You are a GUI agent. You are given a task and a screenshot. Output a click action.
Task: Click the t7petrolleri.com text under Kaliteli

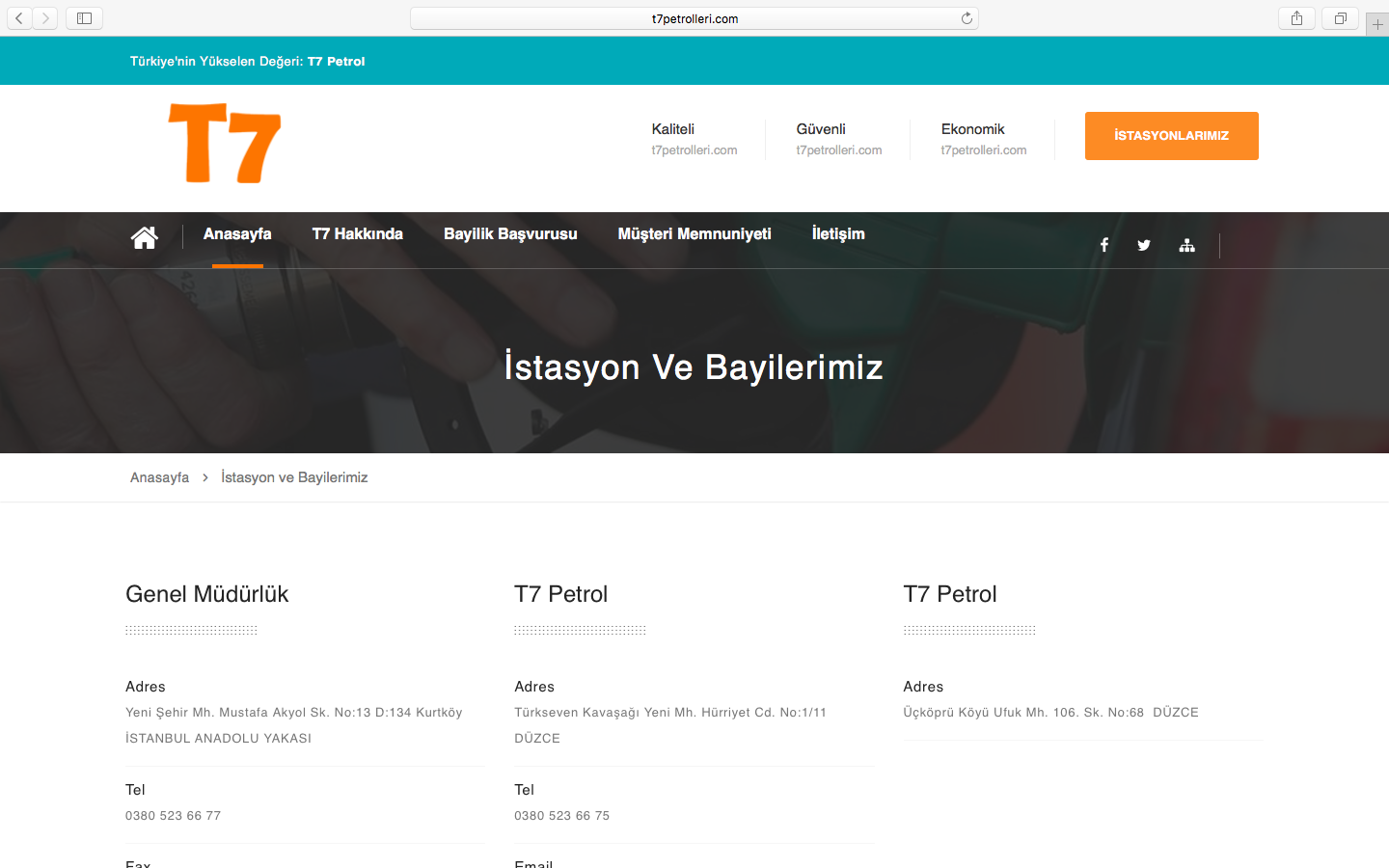[694, 150]
